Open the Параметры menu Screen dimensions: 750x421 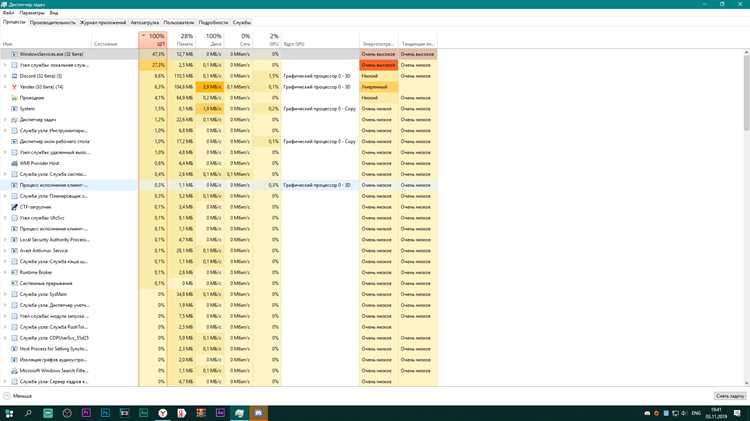32,13
